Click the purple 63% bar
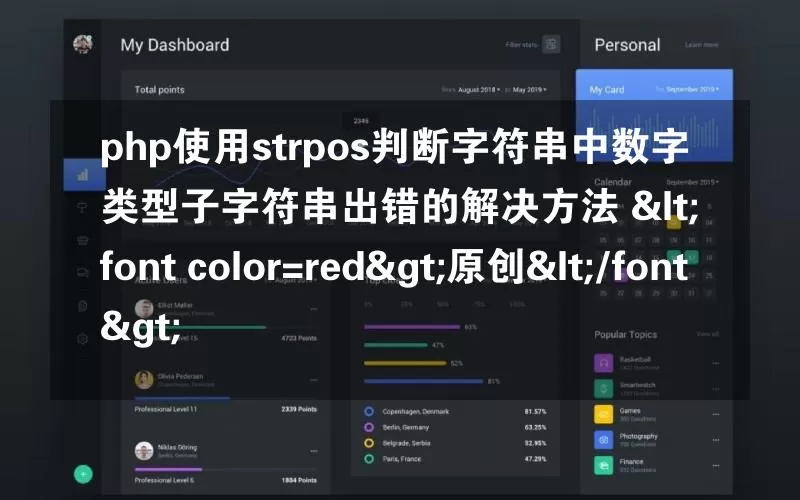Image resolution: width=800 pixels, height=500 pixels. [x=412, y=327]
